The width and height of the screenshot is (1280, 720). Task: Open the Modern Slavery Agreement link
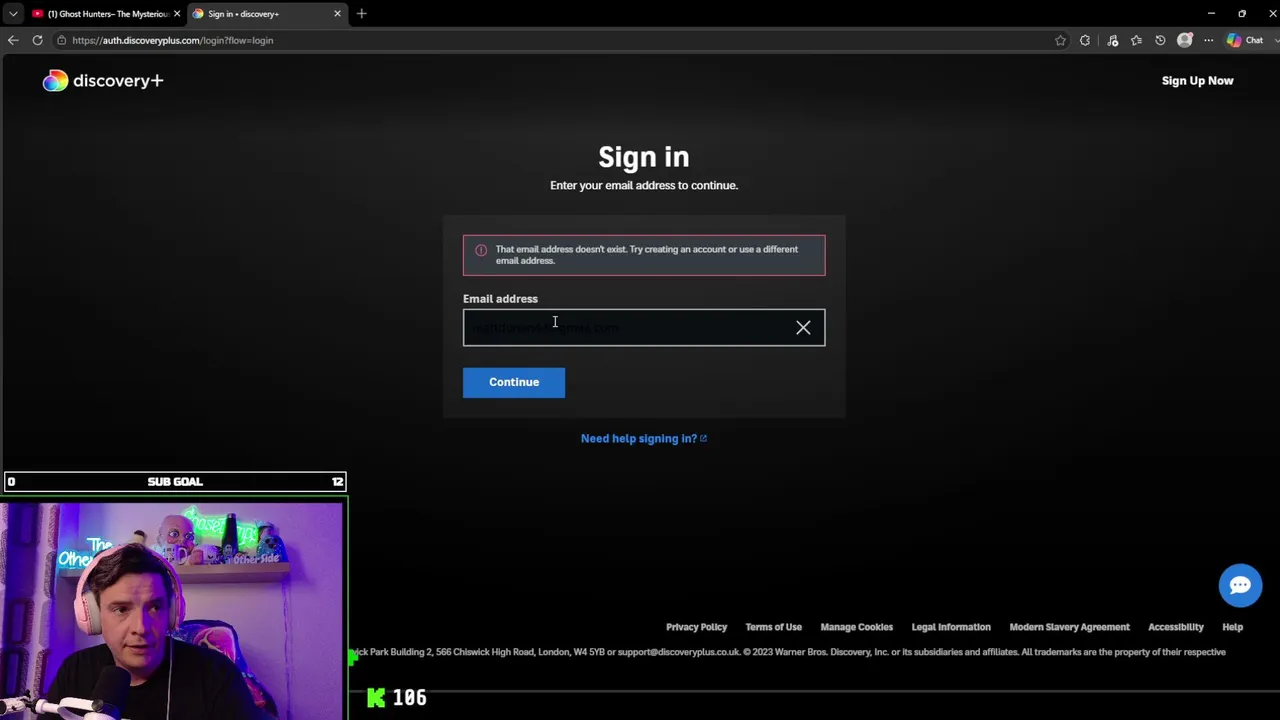tap(1069, 627)
